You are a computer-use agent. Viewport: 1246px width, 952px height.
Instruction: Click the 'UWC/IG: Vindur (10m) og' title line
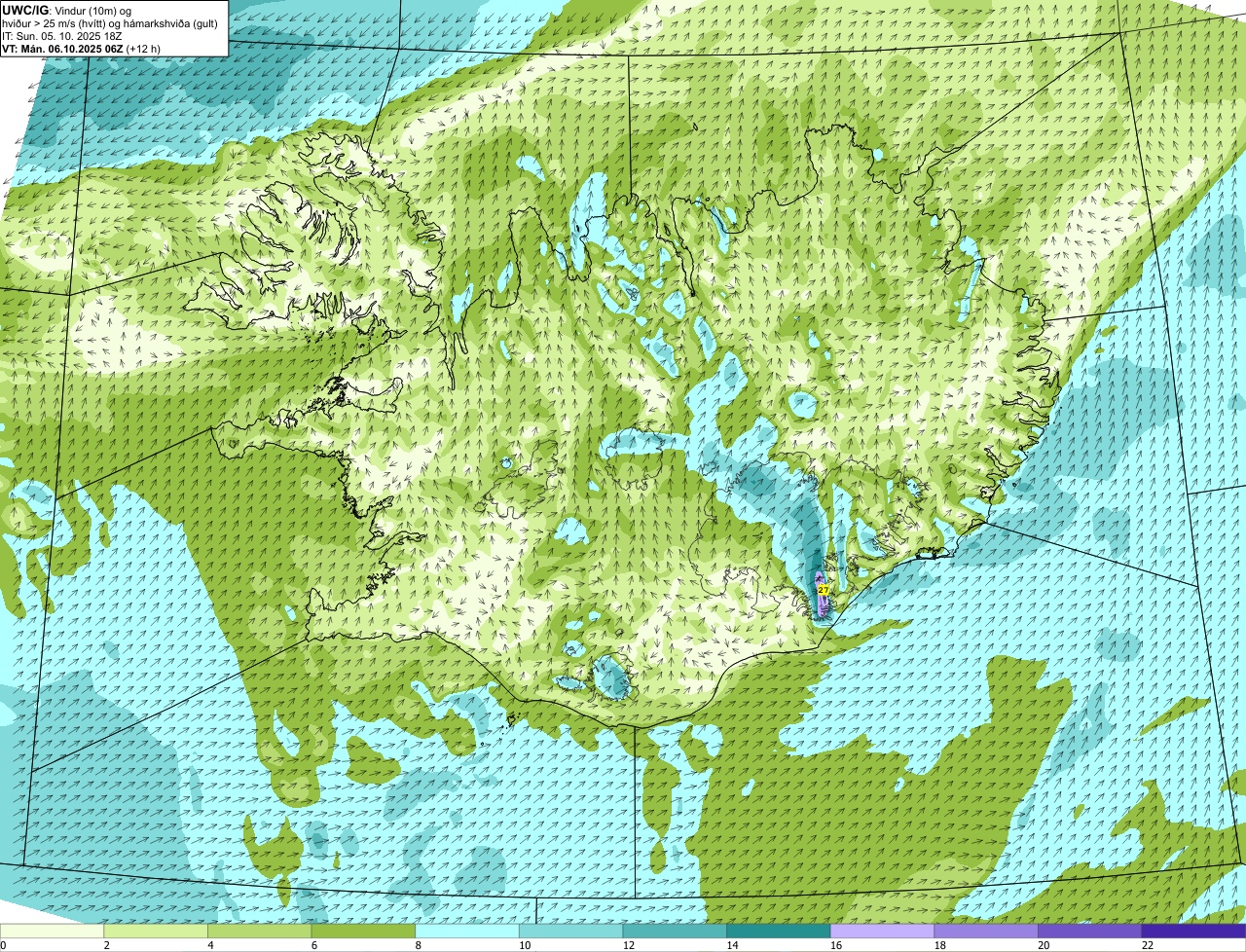click(x=68, y=10)
